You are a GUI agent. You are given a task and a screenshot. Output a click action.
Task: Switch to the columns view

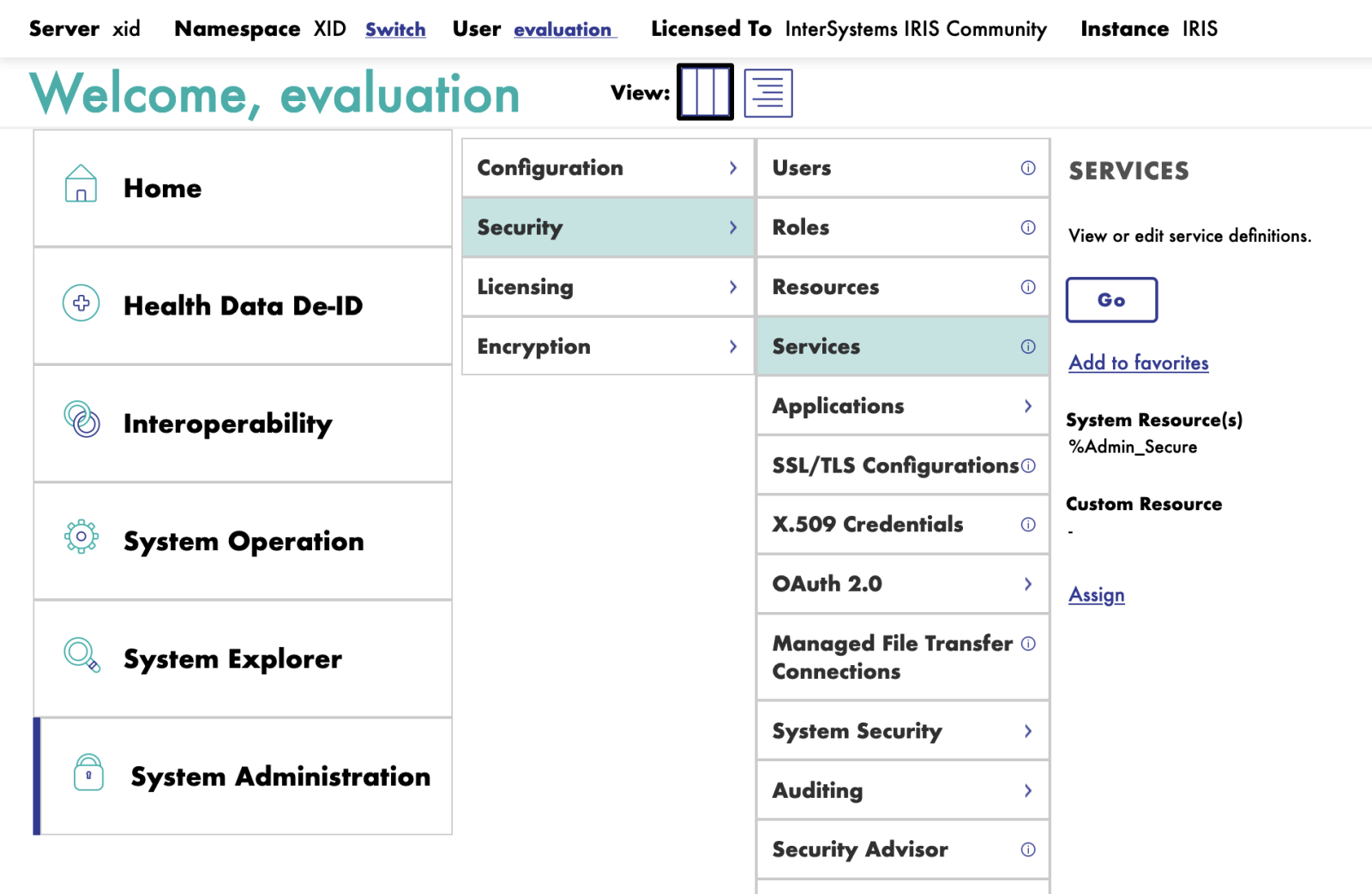point(705,92)
